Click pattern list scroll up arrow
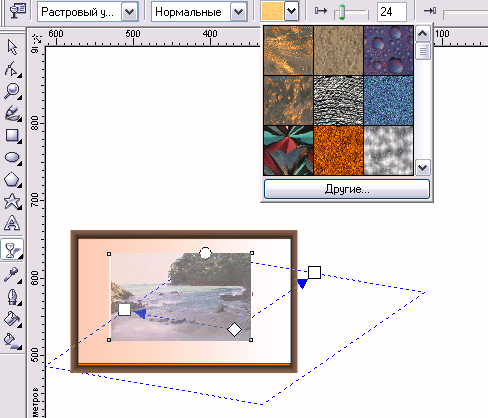The width and height of the screenshot is (488, 418). (x=422, y=34)
